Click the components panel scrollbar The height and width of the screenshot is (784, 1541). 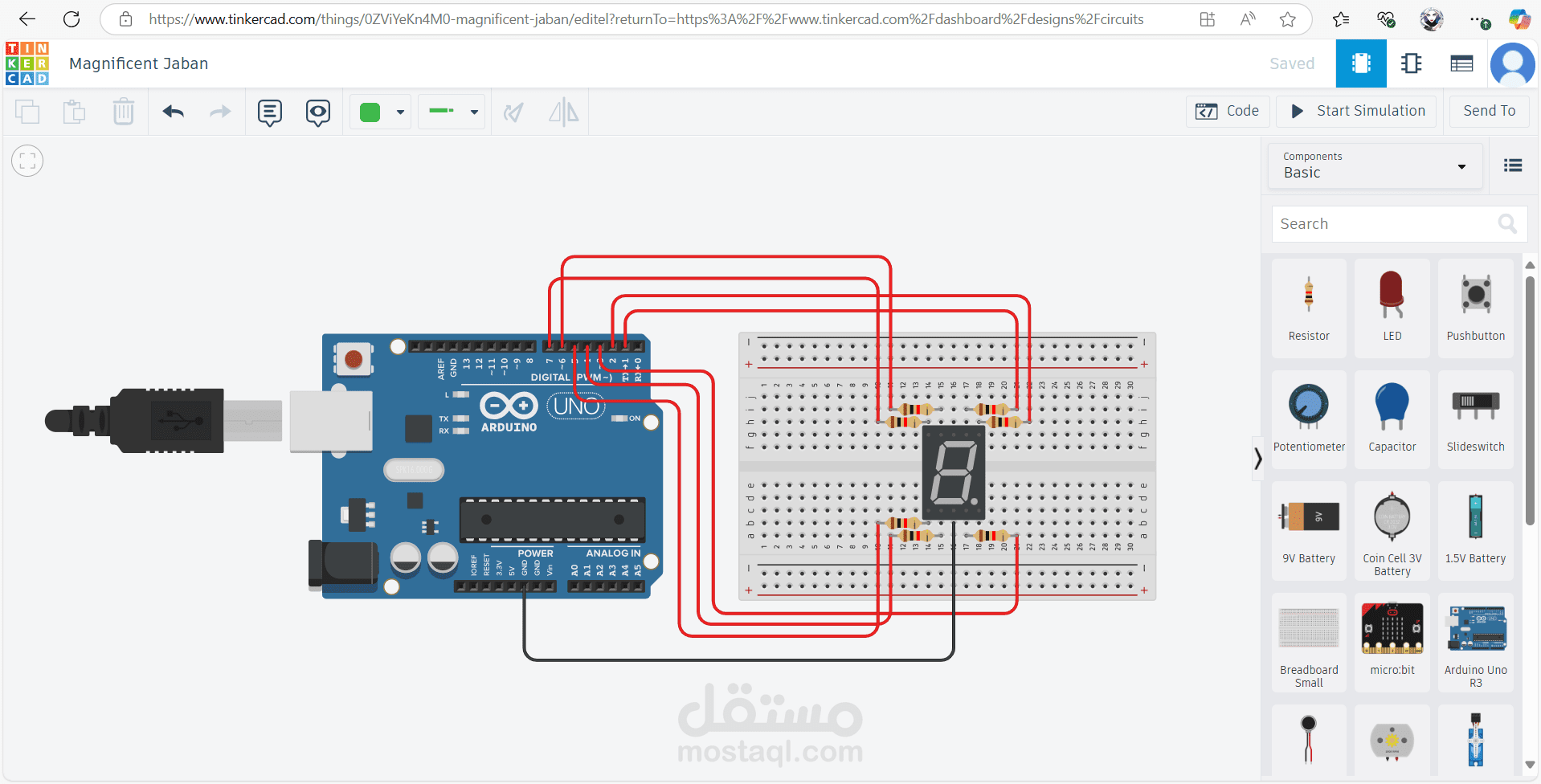point(1530,400)
